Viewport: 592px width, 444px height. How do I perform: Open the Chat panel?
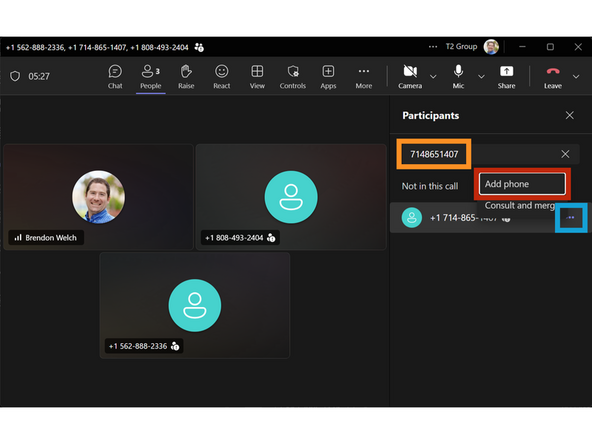point(115,76)
